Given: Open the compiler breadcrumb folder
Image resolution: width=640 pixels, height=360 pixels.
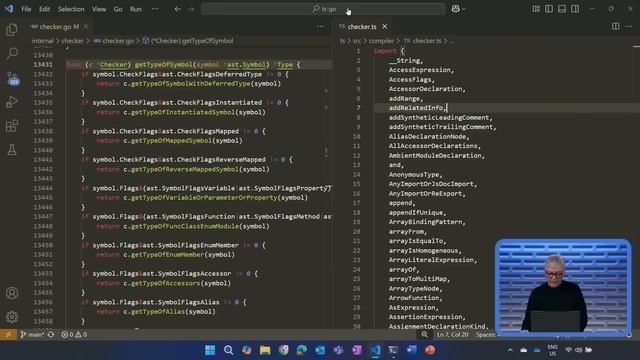Looking at the screenshot, I should (x=381, y=41).
